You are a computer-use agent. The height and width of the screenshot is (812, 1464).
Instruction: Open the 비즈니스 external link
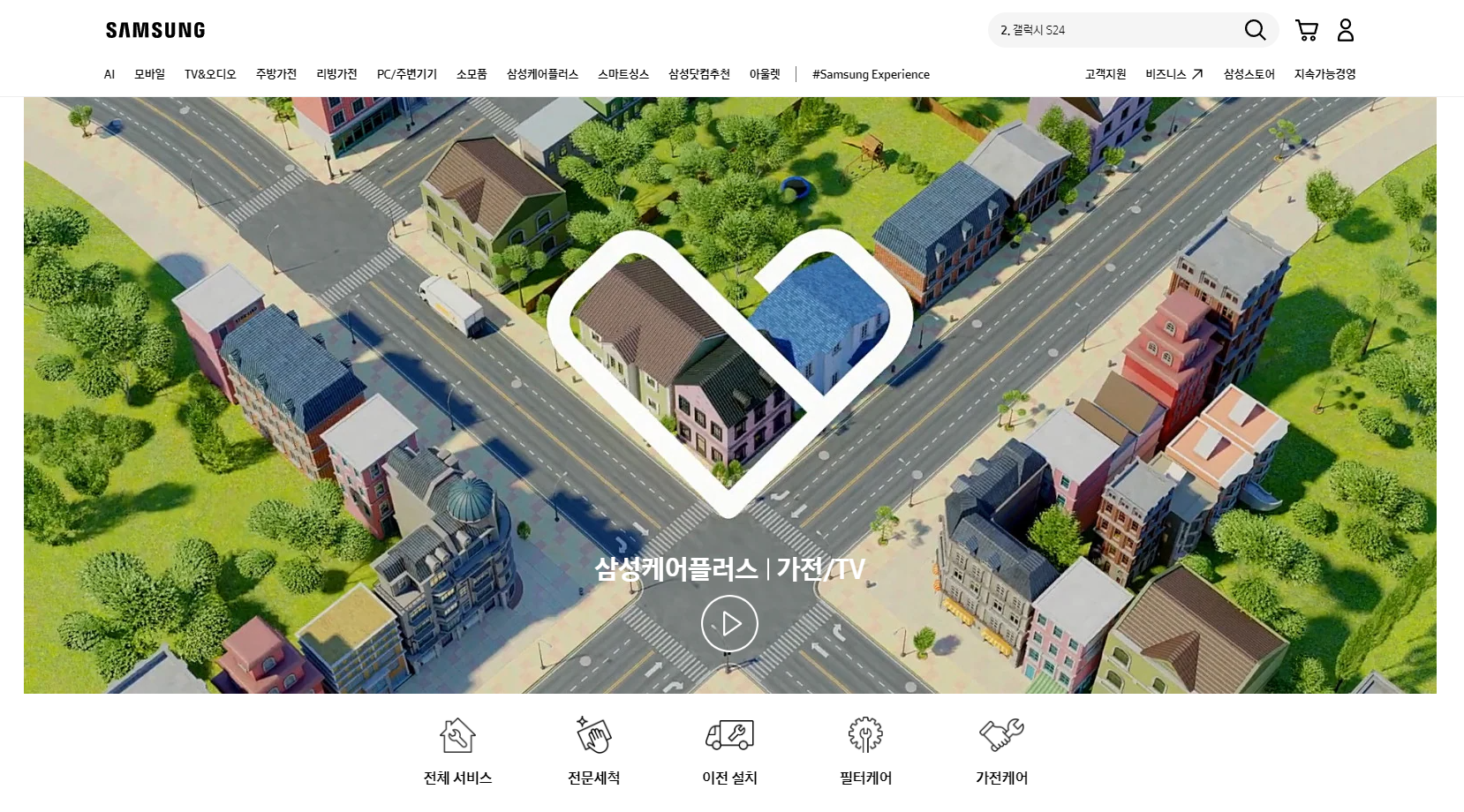click(x=1174, y=74)
